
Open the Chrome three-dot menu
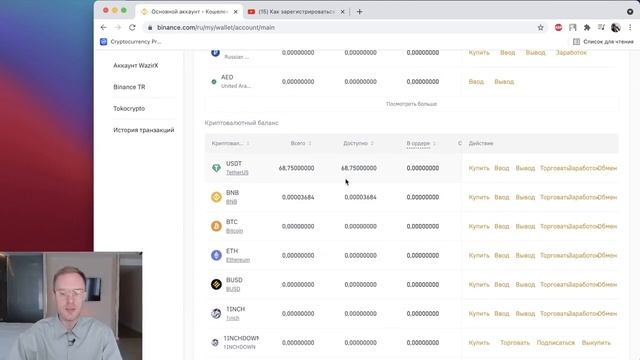coord(630,27)
